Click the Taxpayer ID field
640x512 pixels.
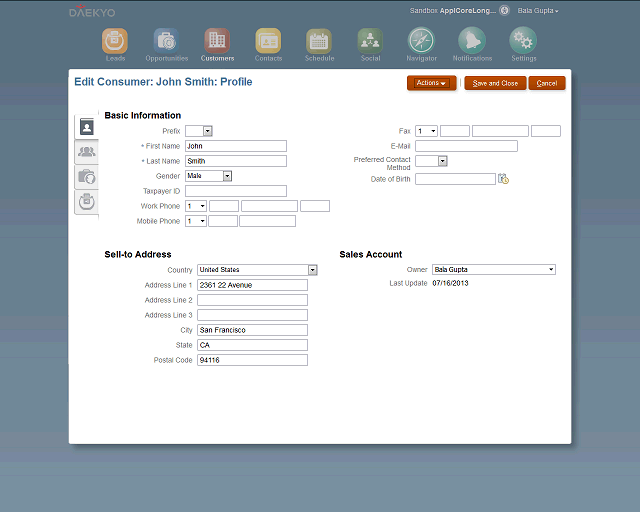click(236, 191)
